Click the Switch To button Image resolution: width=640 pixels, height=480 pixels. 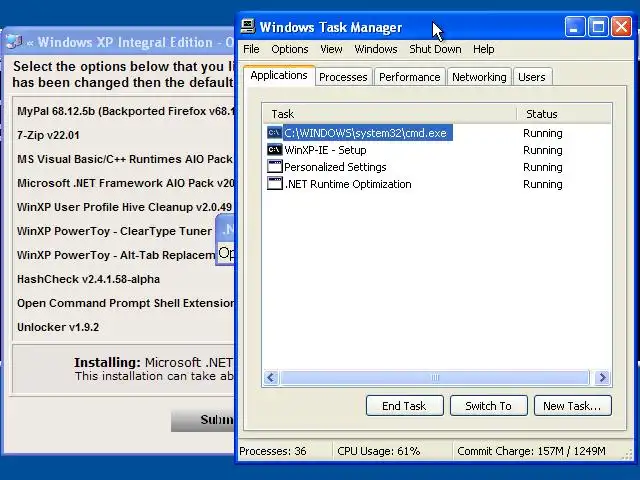[489, 406]
